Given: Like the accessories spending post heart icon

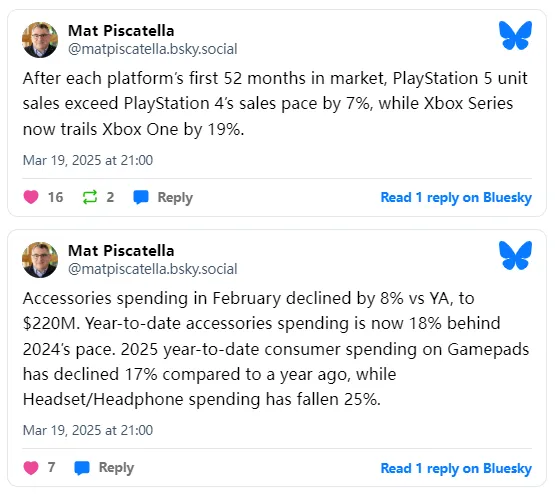Looking at the screenshot, I should (31, 467).
